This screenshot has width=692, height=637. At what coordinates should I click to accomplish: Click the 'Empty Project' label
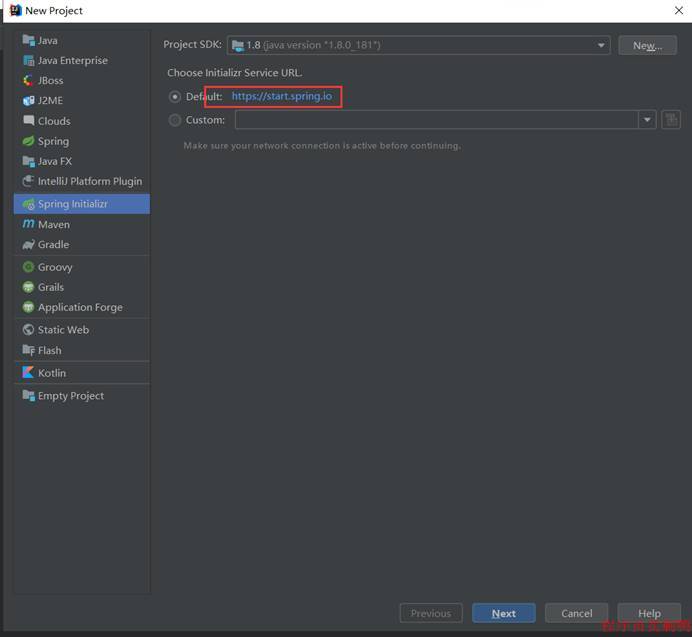71,396
